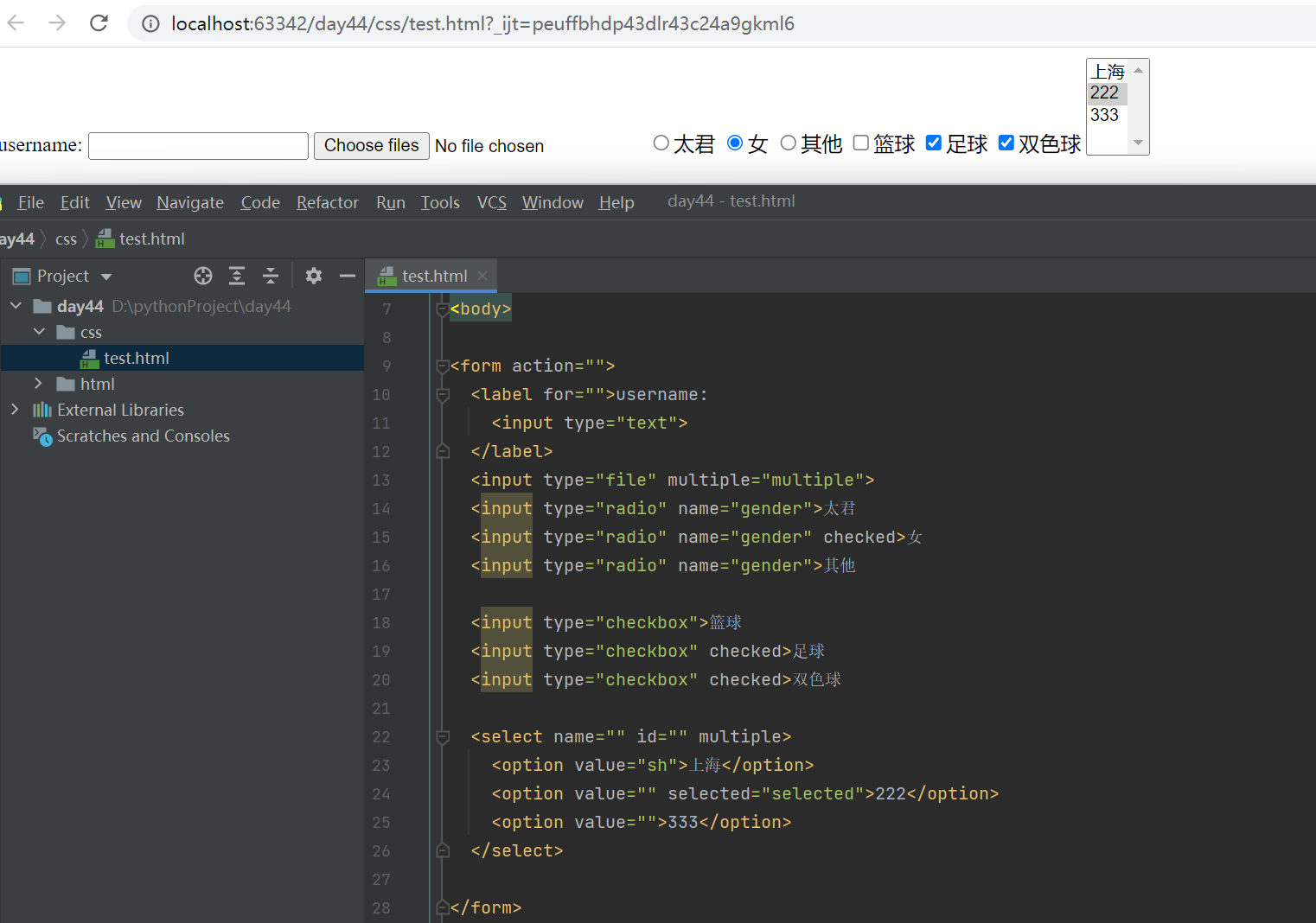1316x923 pixels.
Task: Click Expand All icon in Project panel
Action: [237, 276]
